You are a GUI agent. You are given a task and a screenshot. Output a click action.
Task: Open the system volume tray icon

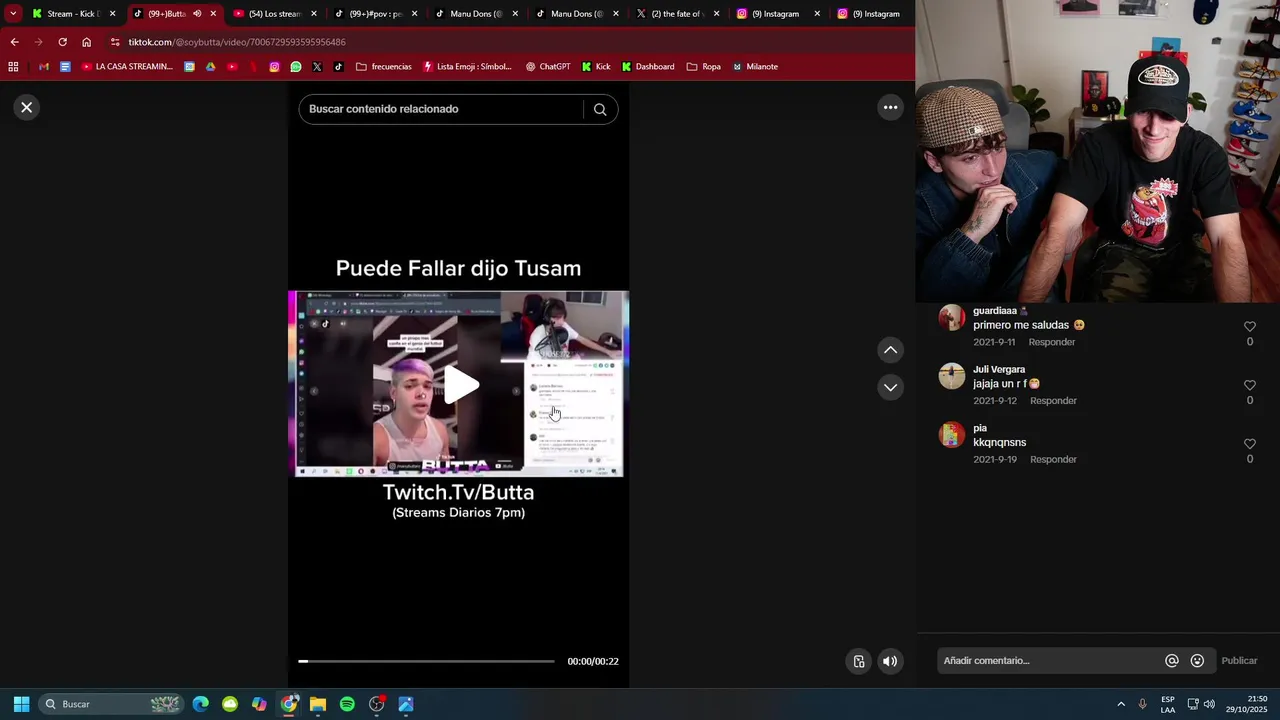click(1209, 704)
